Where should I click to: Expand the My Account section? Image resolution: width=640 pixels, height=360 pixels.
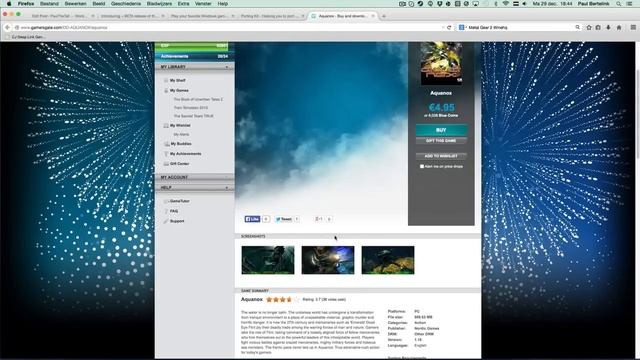click(x=194, y=177)
